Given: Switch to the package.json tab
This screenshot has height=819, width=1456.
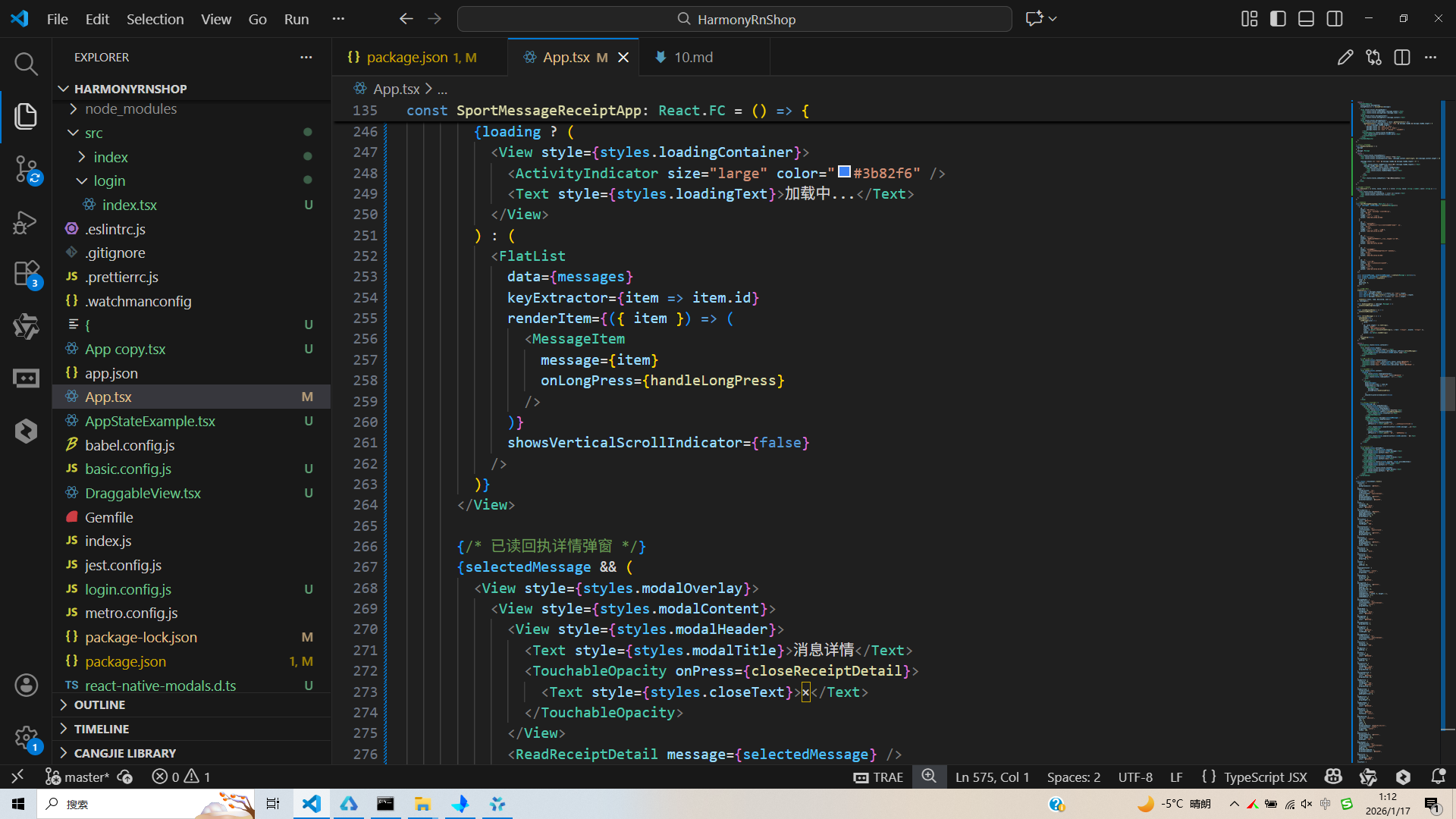Looking at the screenshot, I should pos(407,58).
